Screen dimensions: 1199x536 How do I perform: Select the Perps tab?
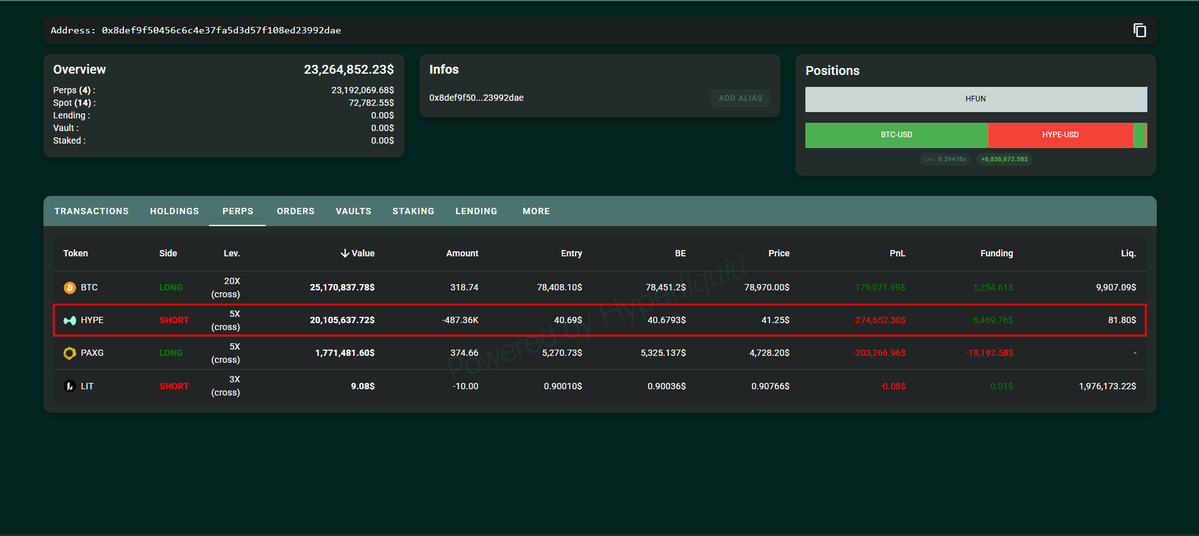[238, 211]
